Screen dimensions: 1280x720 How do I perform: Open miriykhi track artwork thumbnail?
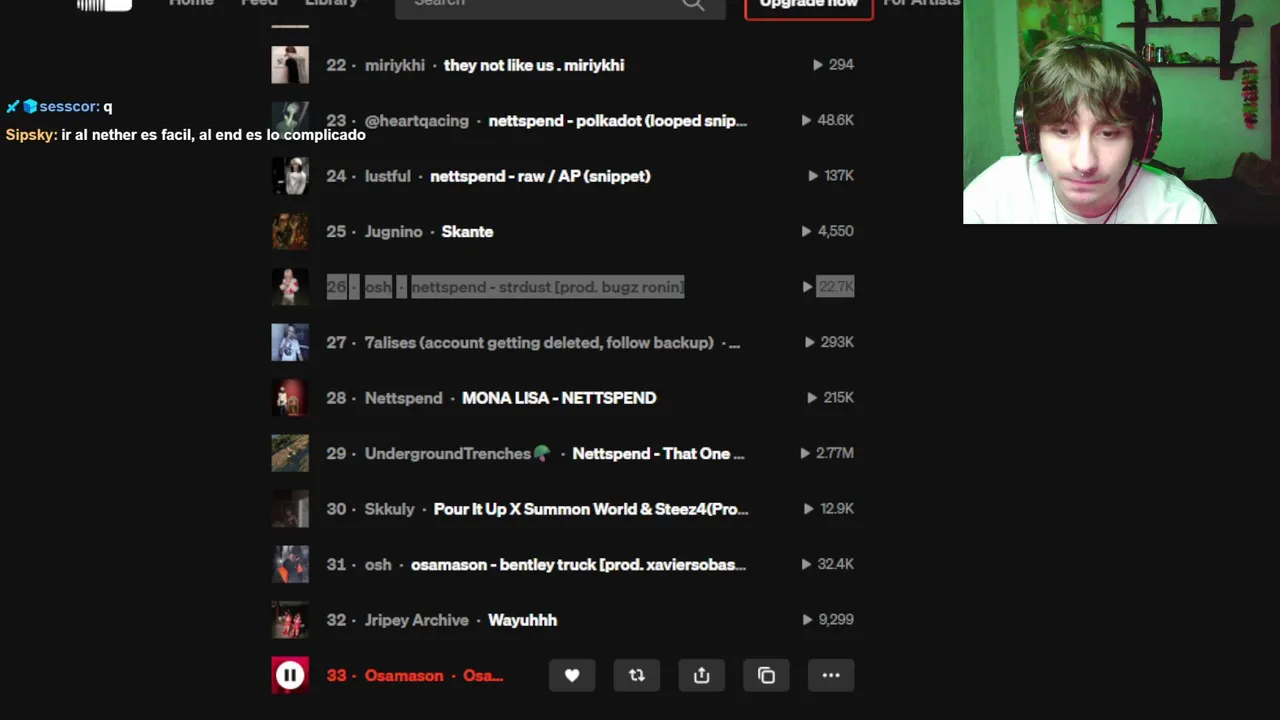click(x=290, y=65)
